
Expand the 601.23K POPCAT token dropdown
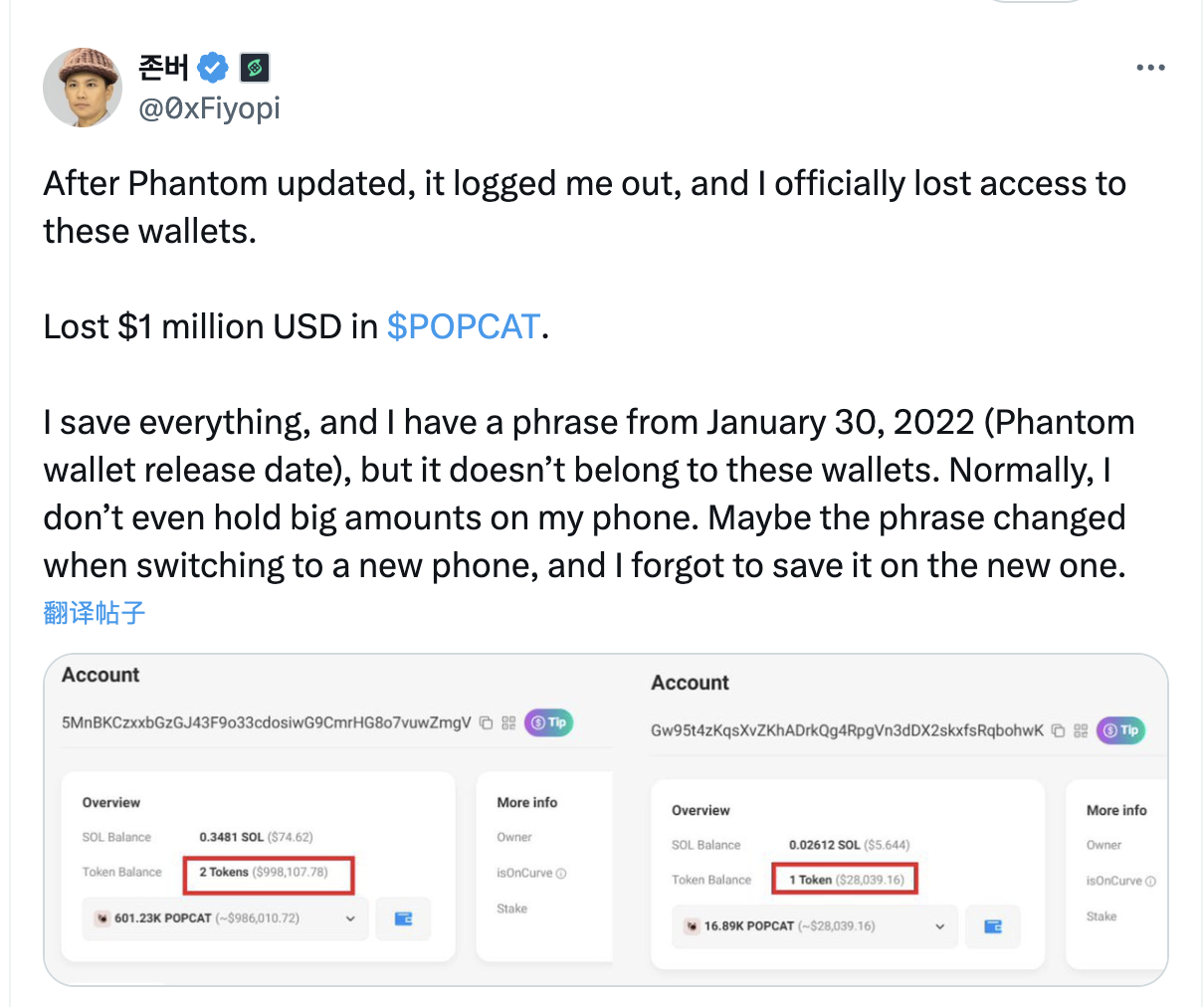tap(350, 918)
